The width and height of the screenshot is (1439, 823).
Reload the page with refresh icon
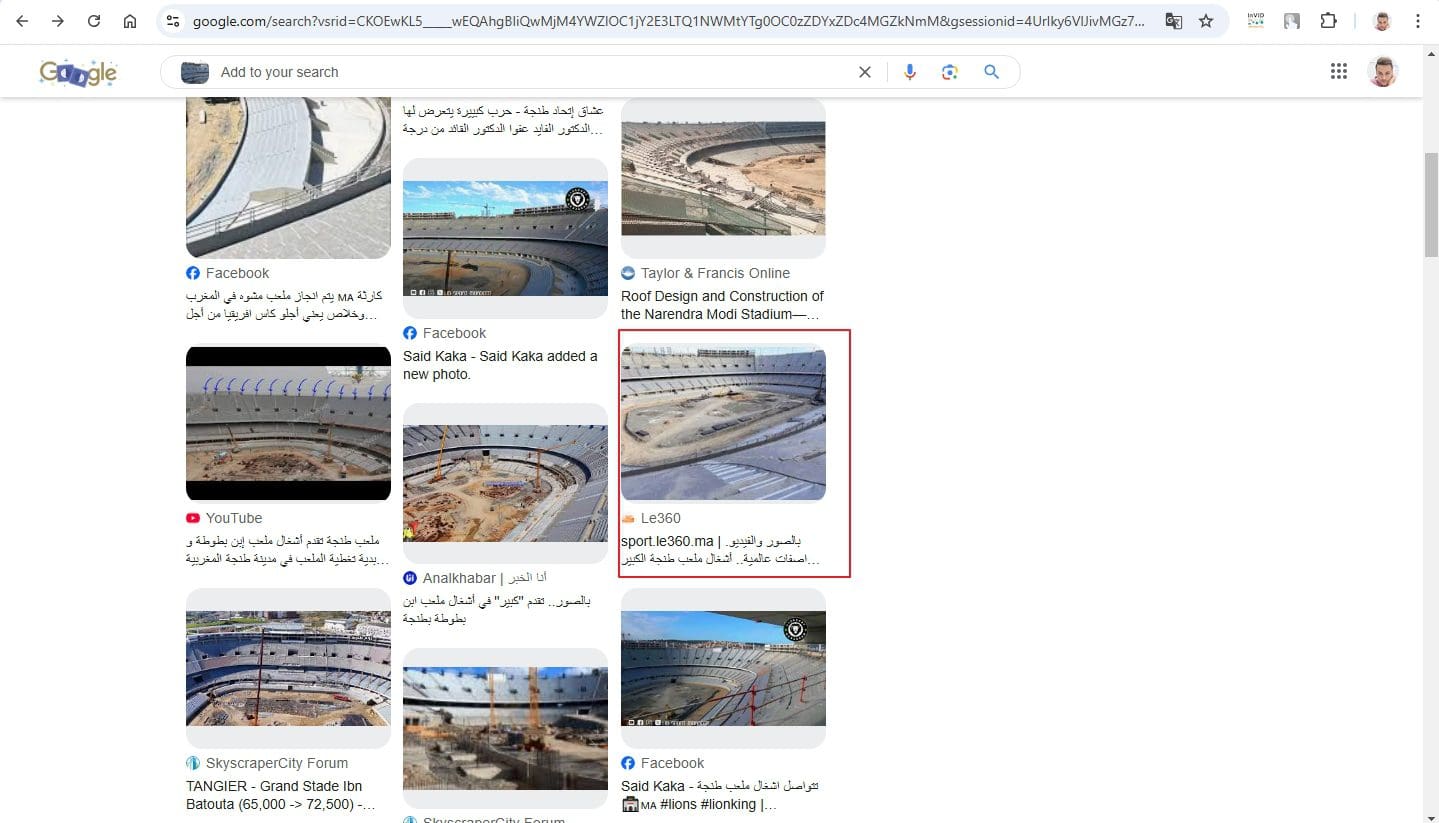click(x=94, y=21)
